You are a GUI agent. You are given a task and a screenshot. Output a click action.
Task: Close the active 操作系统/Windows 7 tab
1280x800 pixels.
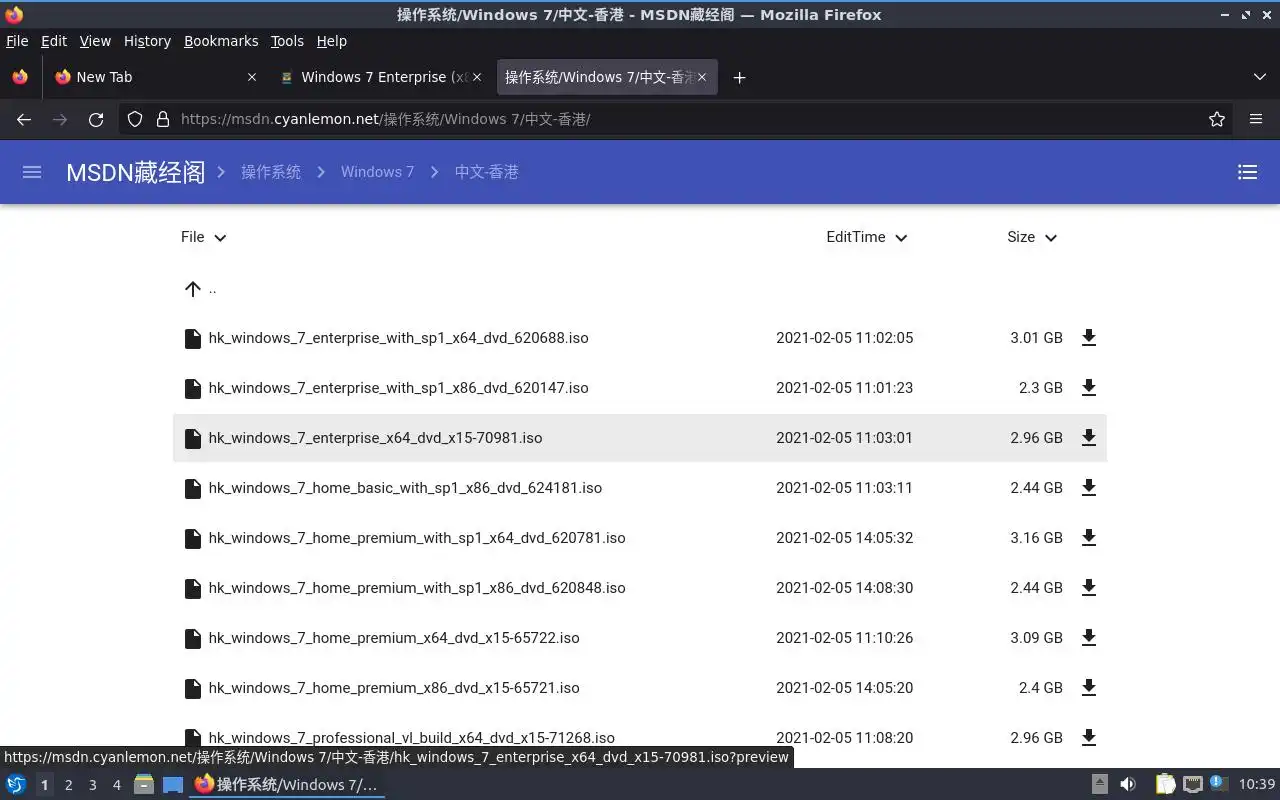pyautogui.click(x=702, y=77)
